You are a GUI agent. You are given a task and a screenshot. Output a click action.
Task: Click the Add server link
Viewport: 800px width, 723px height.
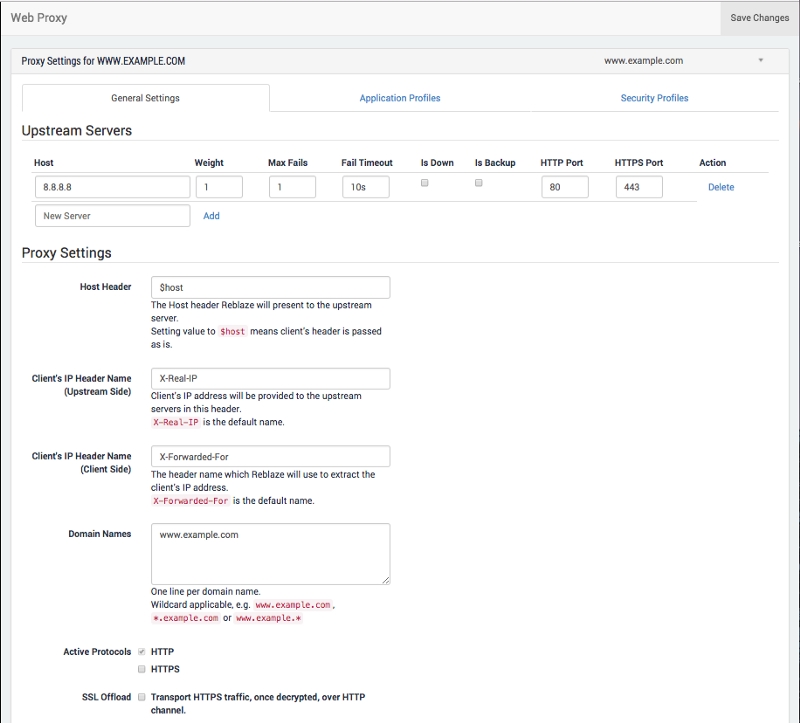tap(211, 216)
